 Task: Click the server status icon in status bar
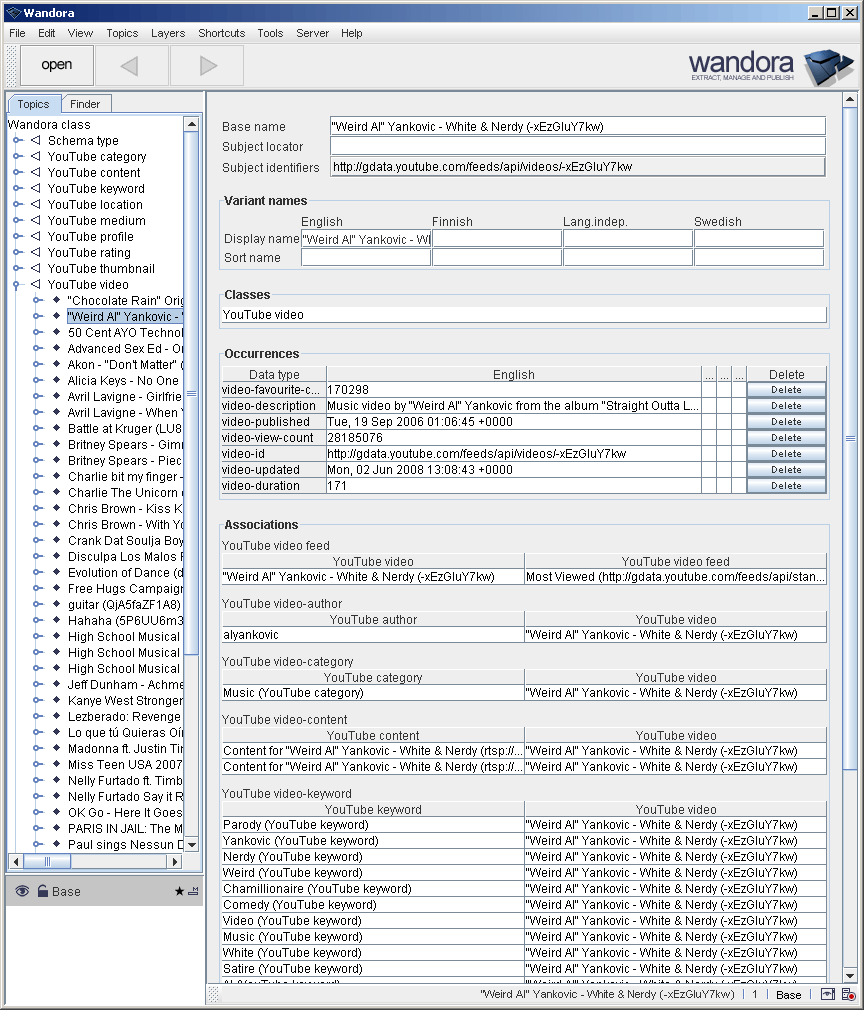tap(848, 995)
